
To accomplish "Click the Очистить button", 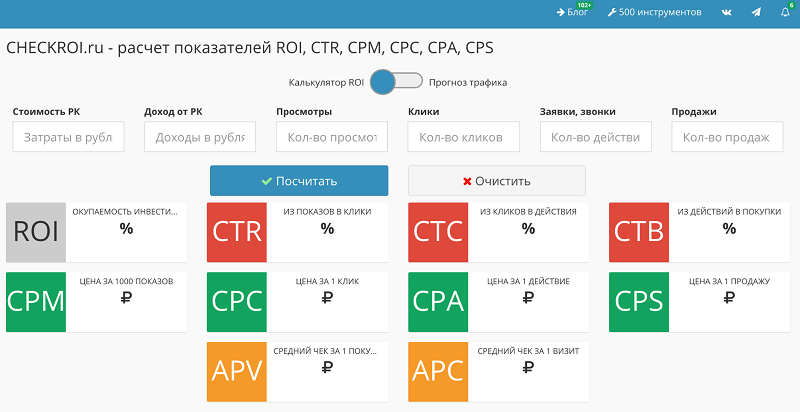I will pos(496,181).
